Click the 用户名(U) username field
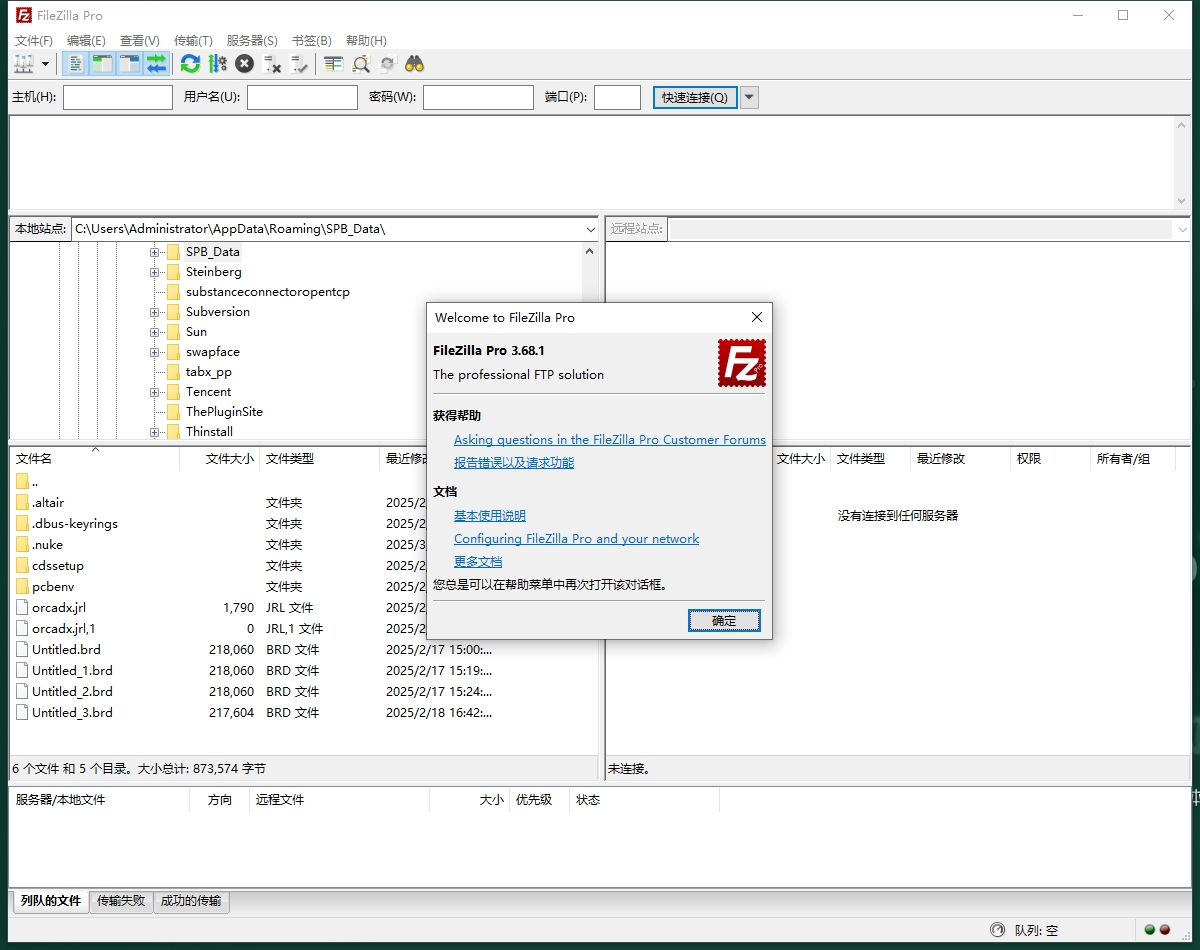 click(302, 97)
